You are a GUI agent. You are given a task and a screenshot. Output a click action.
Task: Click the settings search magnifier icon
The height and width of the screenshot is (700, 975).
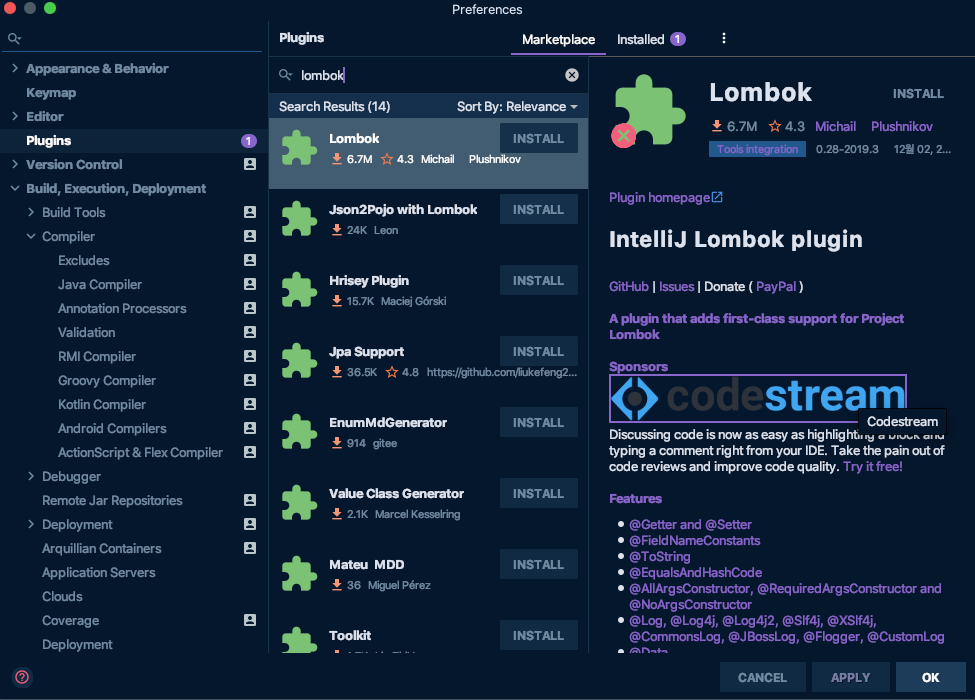tap(14, 39)
